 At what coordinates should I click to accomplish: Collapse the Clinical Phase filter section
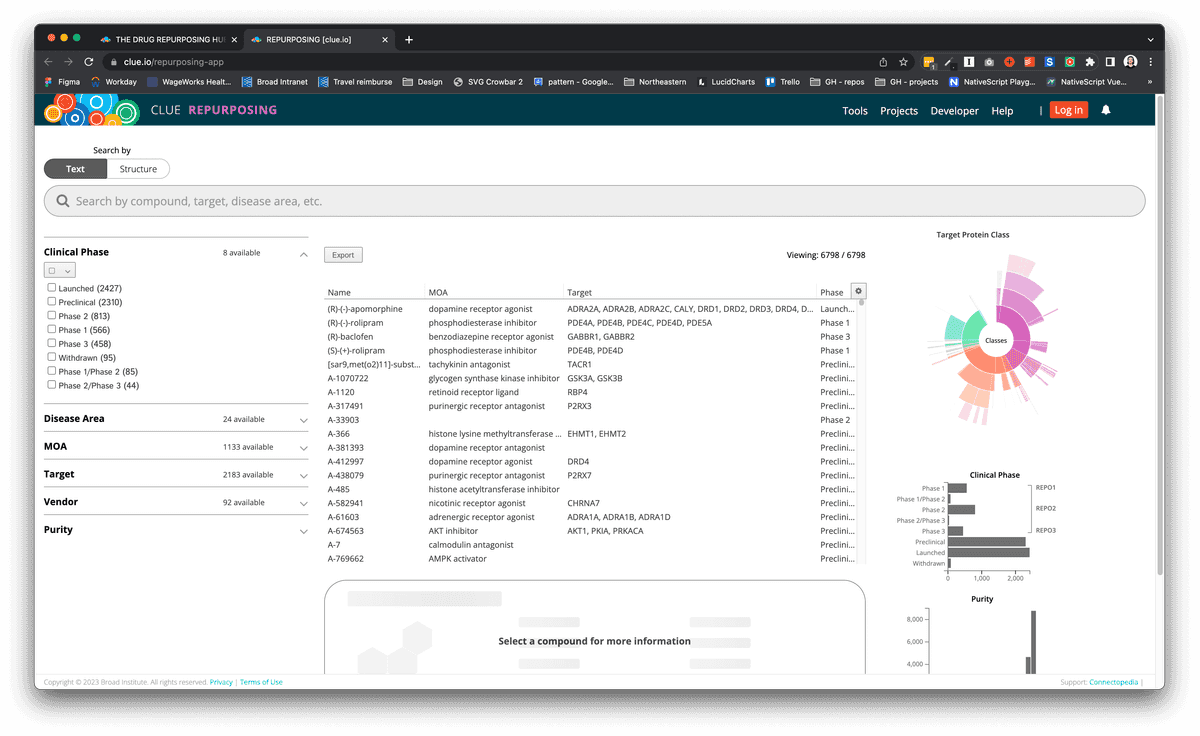click(x=302, y=254)
